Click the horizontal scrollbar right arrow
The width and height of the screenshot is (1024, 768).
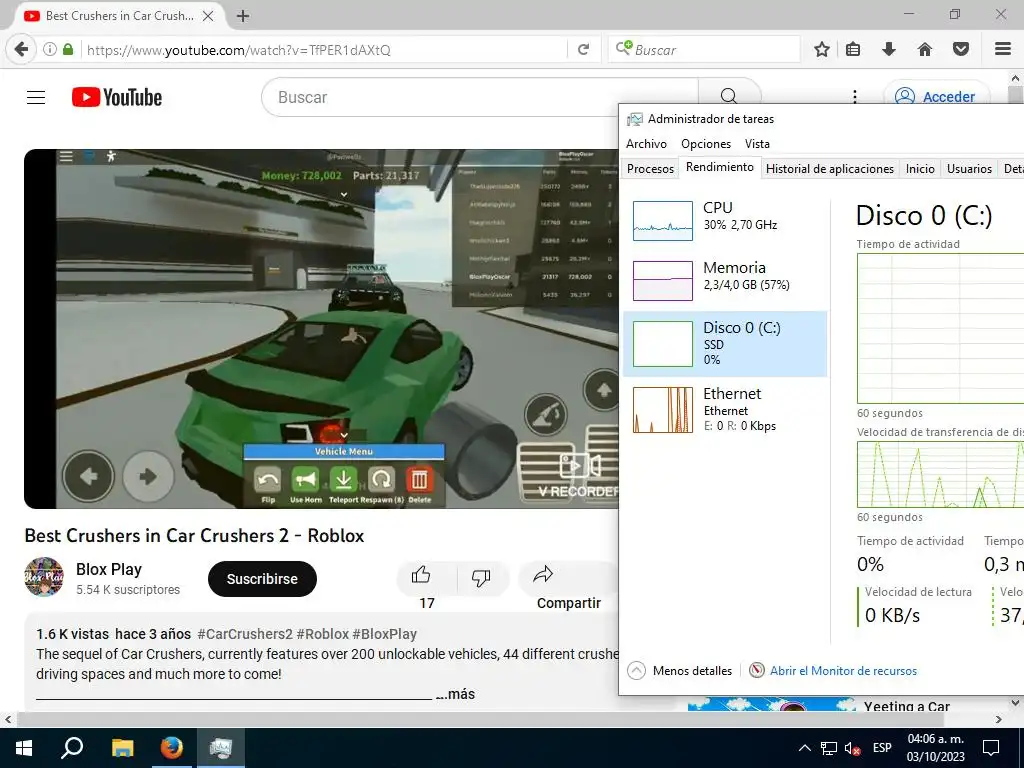pos(999,720)
